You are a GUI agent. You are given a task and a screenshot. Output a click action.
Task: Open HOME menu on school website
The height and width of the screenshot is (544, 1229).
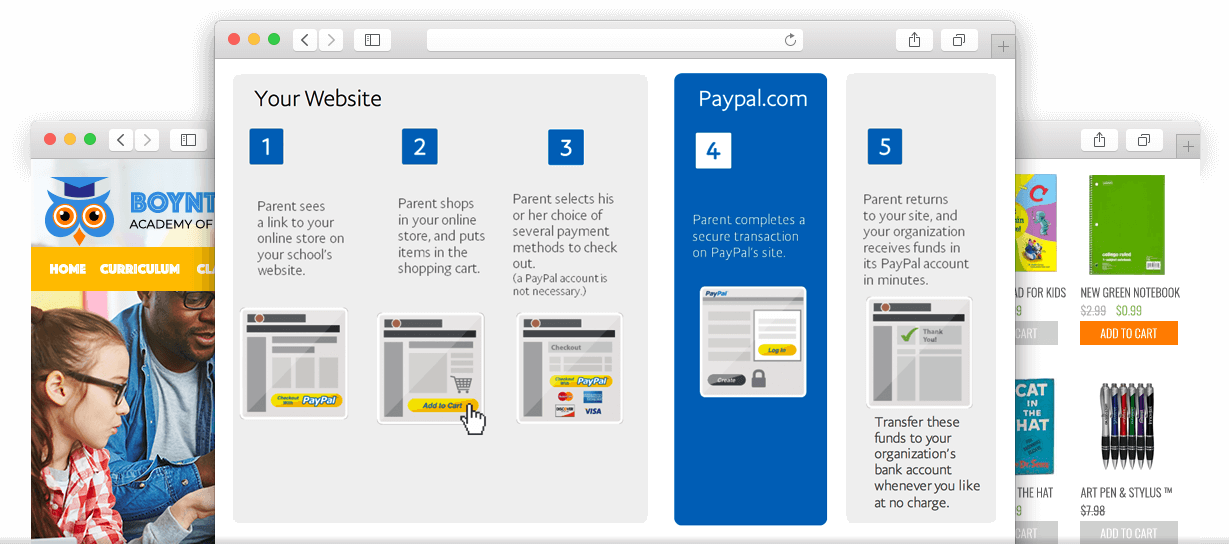coord(68,269)
